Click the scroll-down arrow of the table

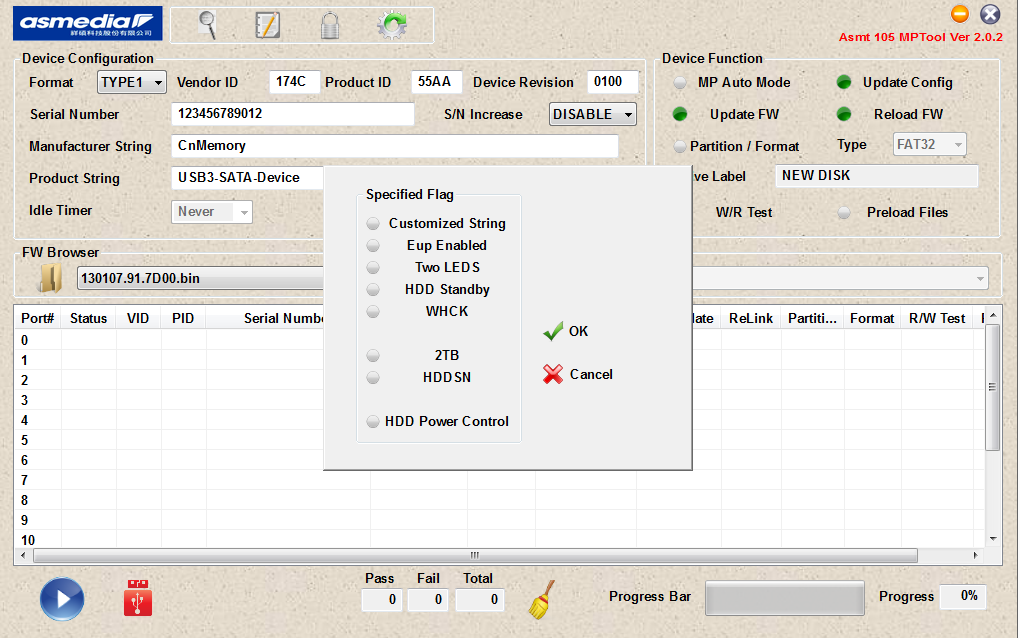[993, 538]
